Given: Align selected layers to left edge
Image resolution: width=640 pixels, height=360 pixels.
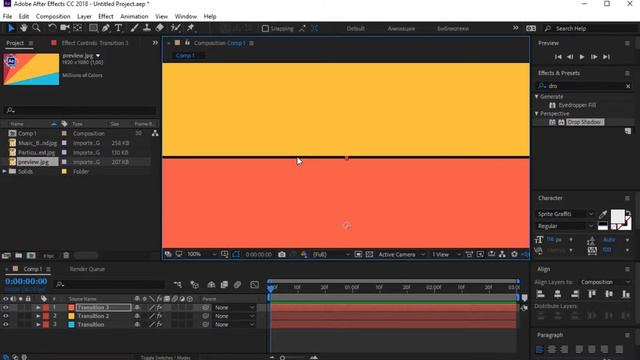Looking at the screenshot, I should (x=540, y=294).
